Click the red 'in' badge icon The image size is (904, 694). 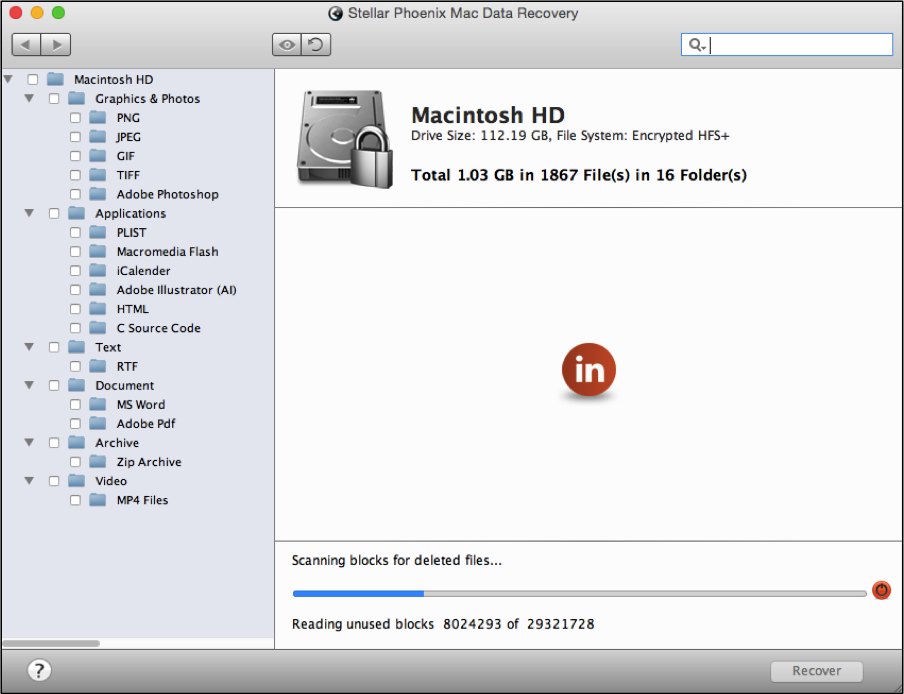(589, 370)
